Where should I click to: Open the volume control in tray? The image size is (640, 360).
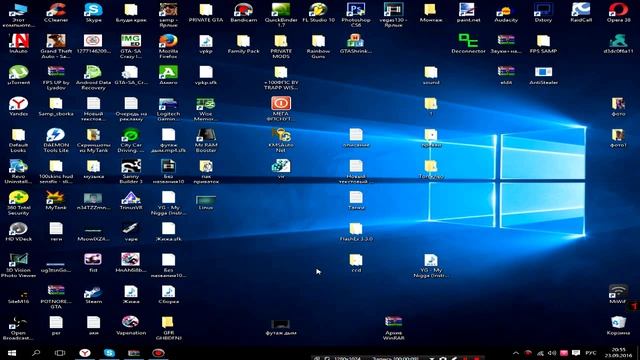click(x=552, y=353)
